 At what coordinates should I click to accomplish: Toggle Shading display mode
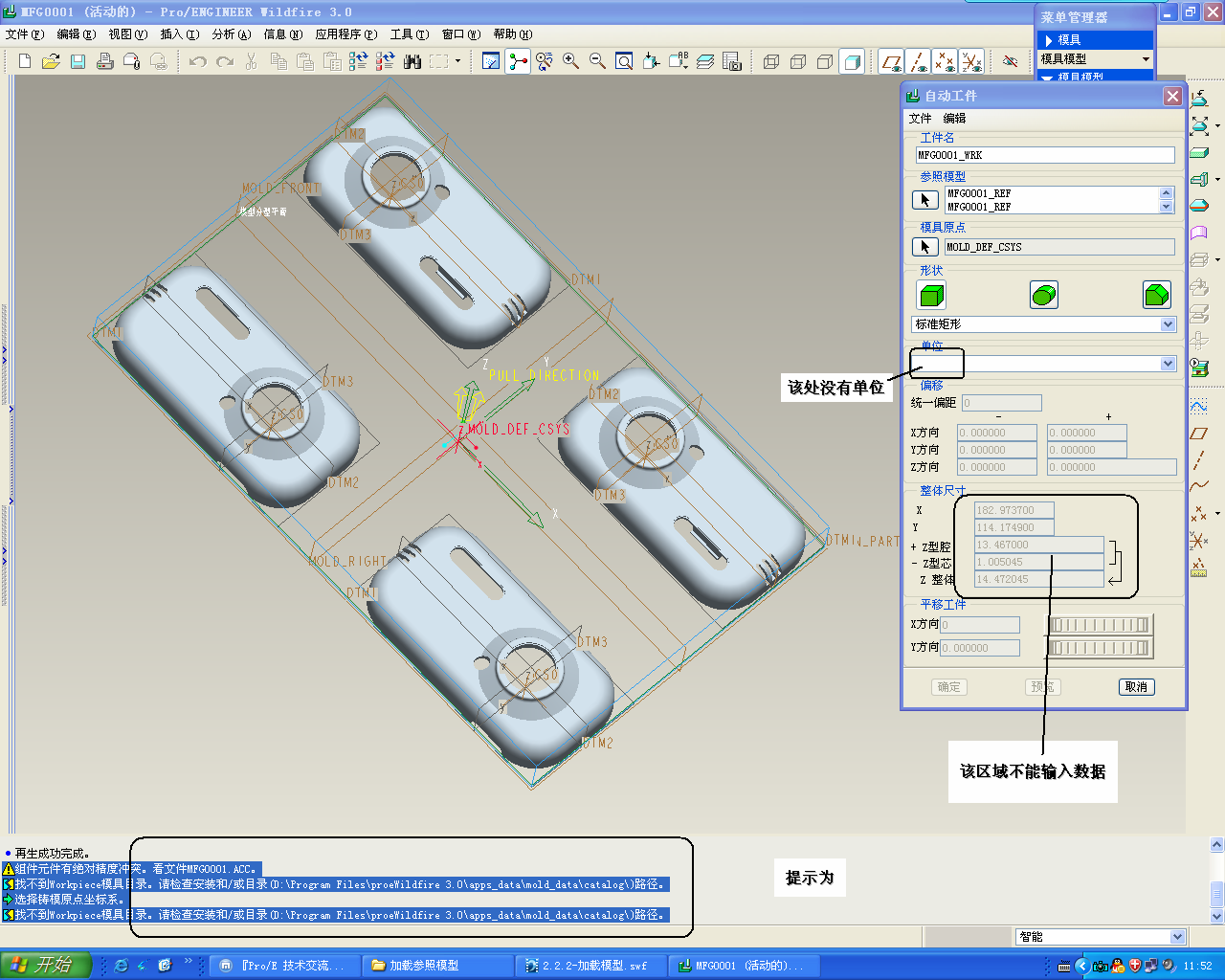pyautogui.click(x=852, y=61)
